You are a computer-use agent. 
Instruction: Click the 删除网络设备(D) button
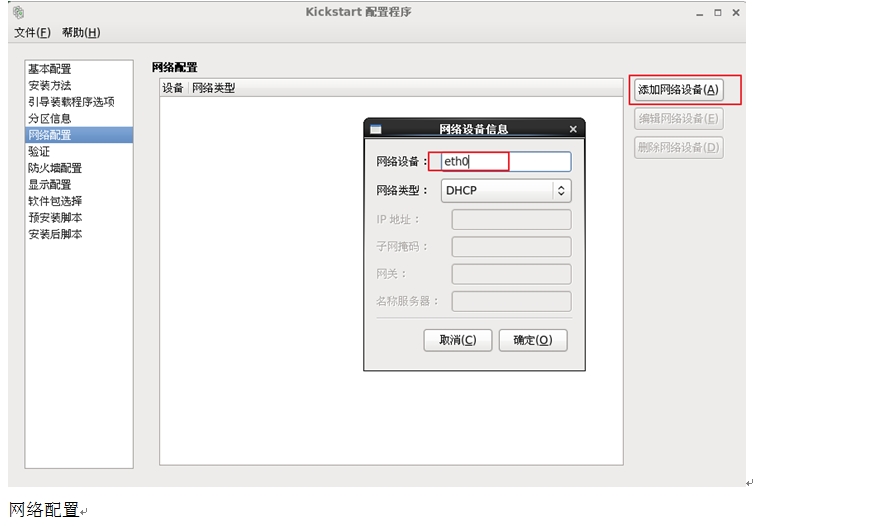[x=678, y=148]
